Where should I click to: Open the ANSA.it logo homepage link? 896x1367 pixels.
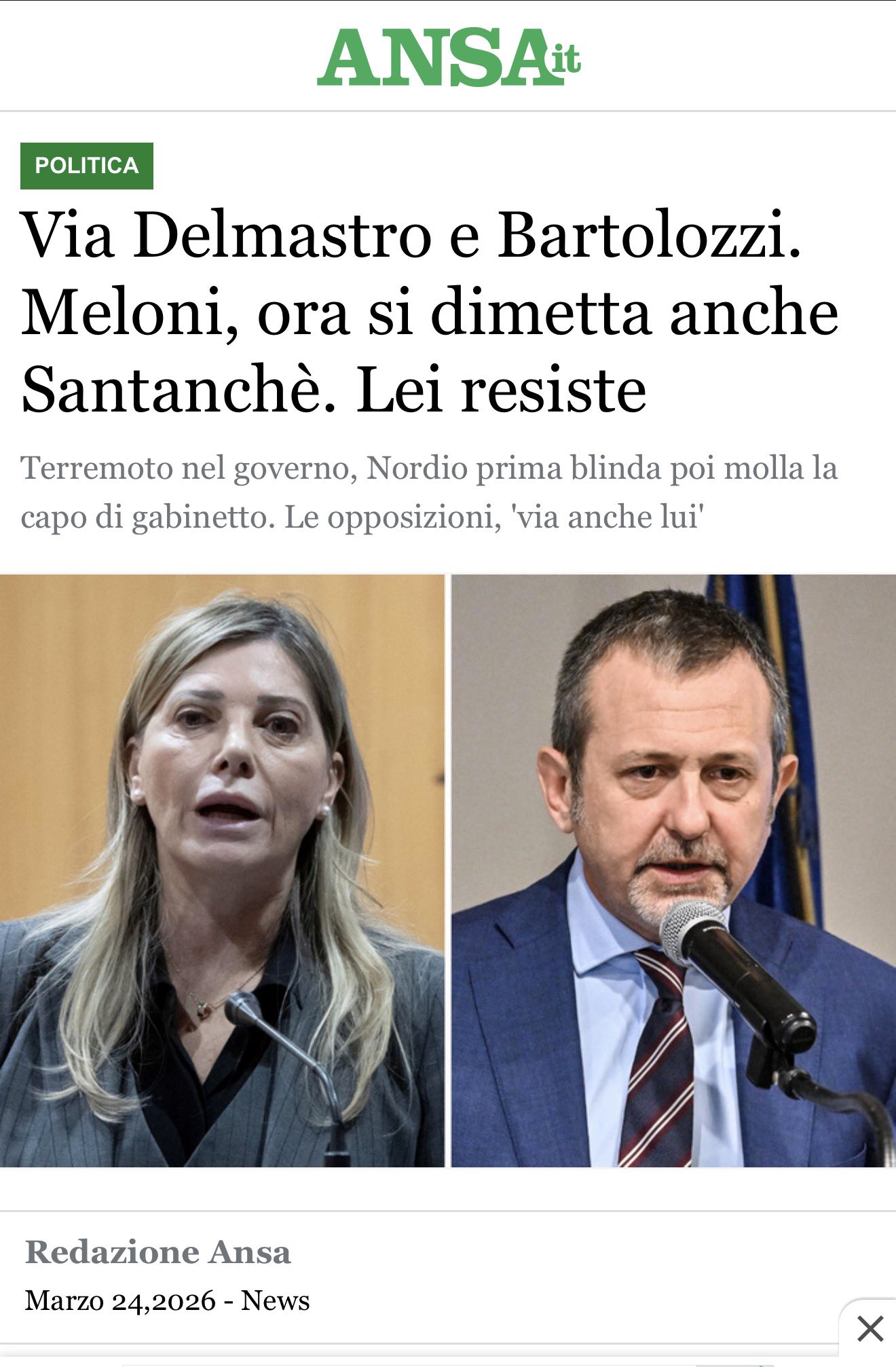click(449, 57)
